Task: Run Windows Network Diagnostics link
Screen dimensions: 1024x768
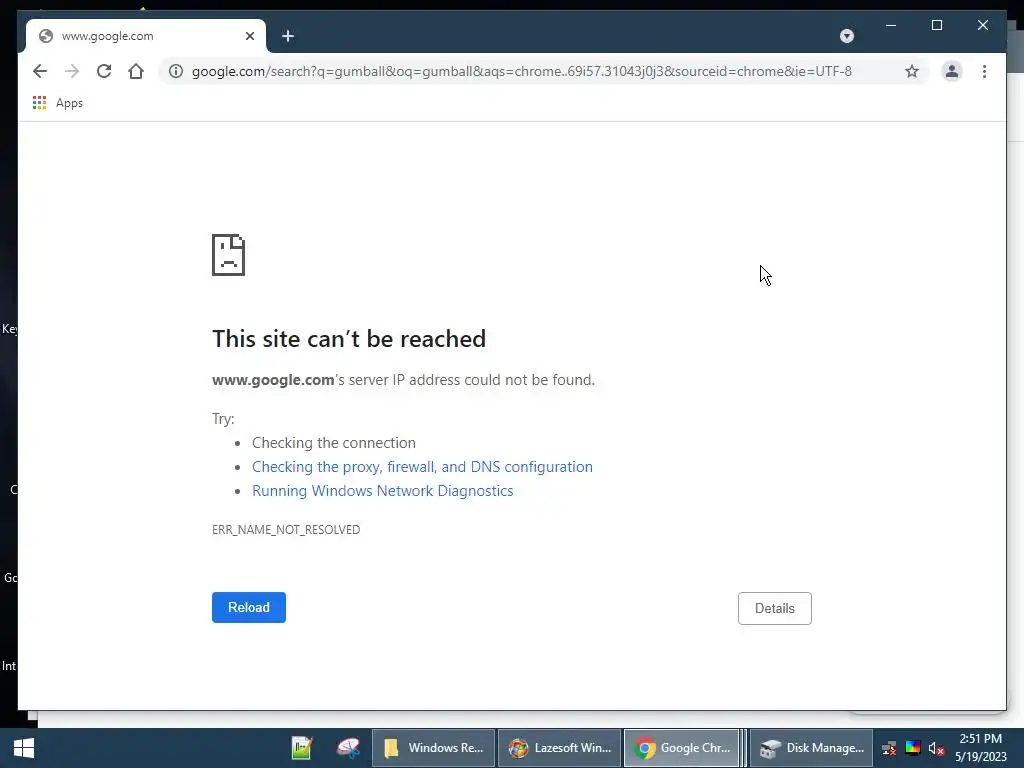Action: click(x=383, y=491)
